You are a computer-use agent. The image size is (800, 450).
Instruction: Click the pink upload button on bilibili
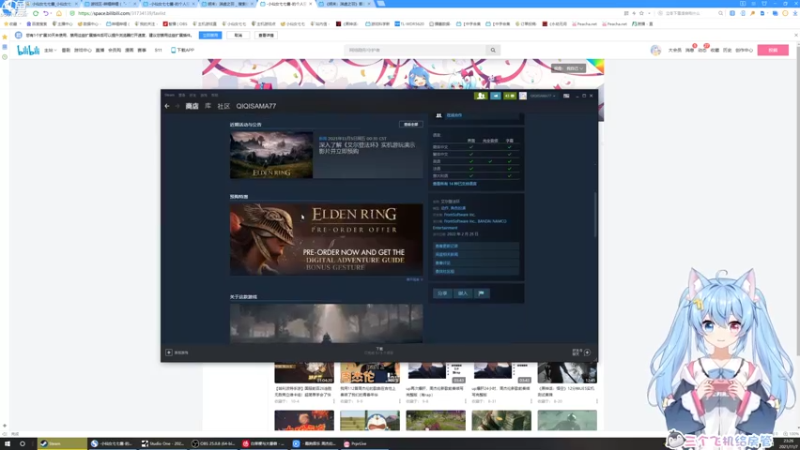pos(773,50)
